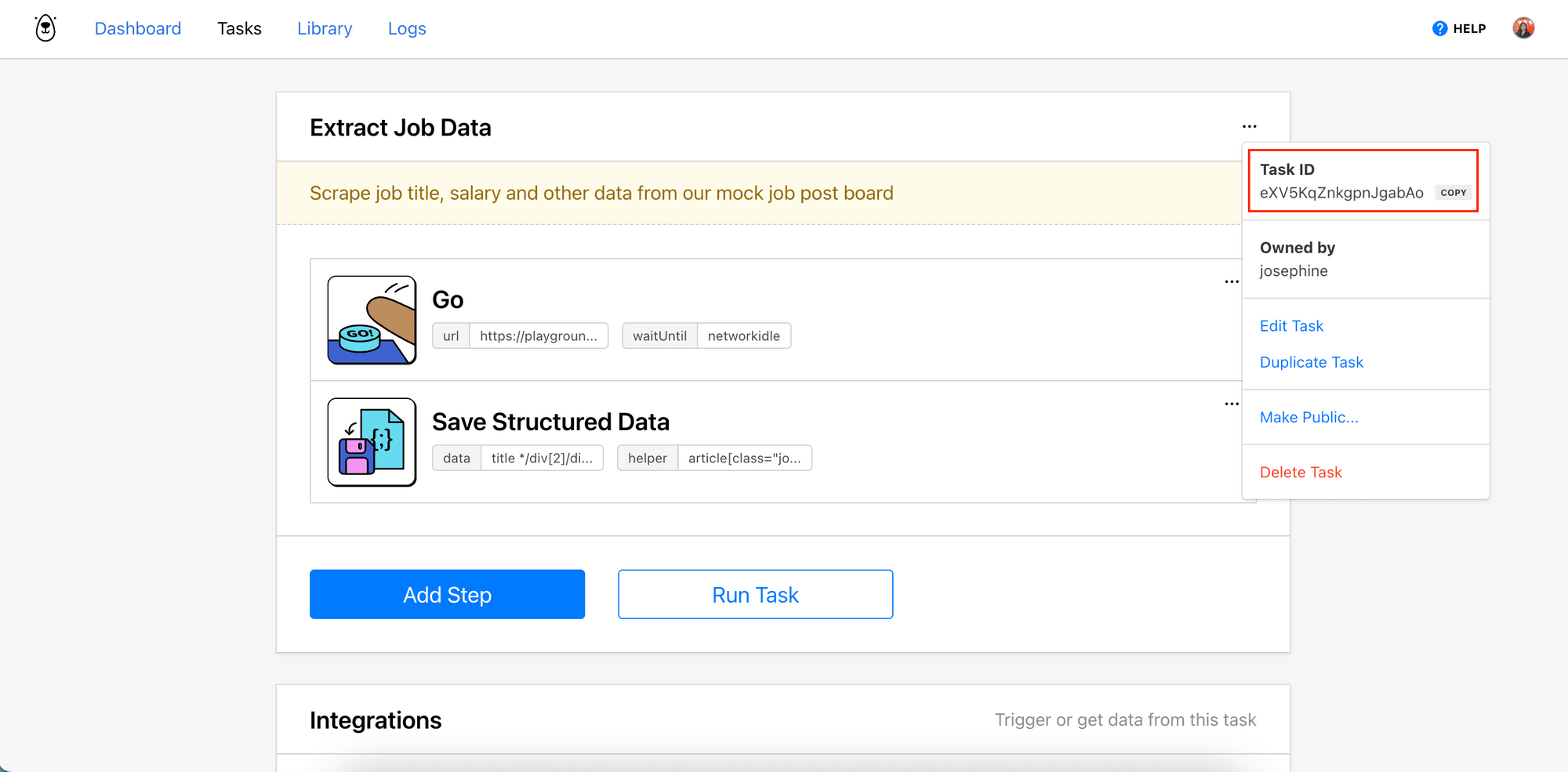Screen dimensions: 1568x772
Task: Copy the Task ID
Action: (x=1453, y=193)
